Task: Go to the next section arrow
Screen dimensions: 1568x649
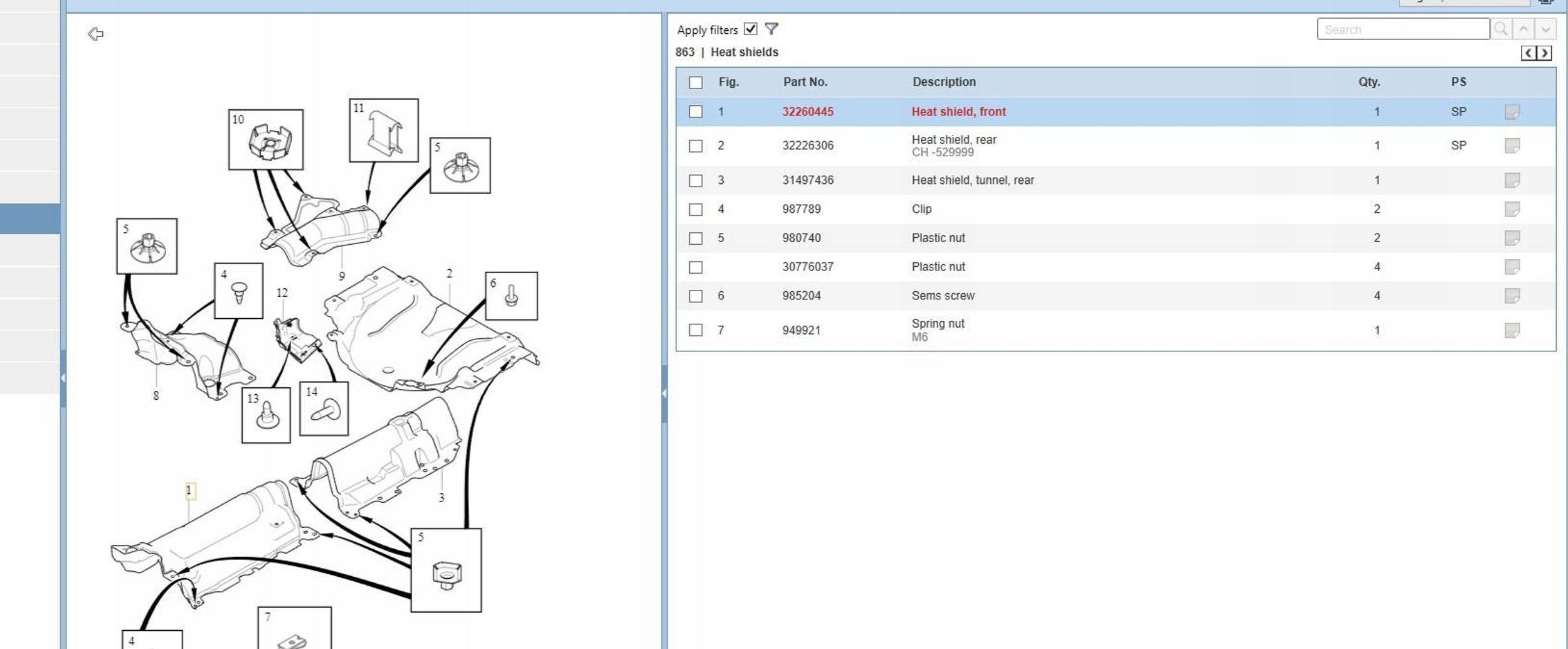Action: point(1544,53)
